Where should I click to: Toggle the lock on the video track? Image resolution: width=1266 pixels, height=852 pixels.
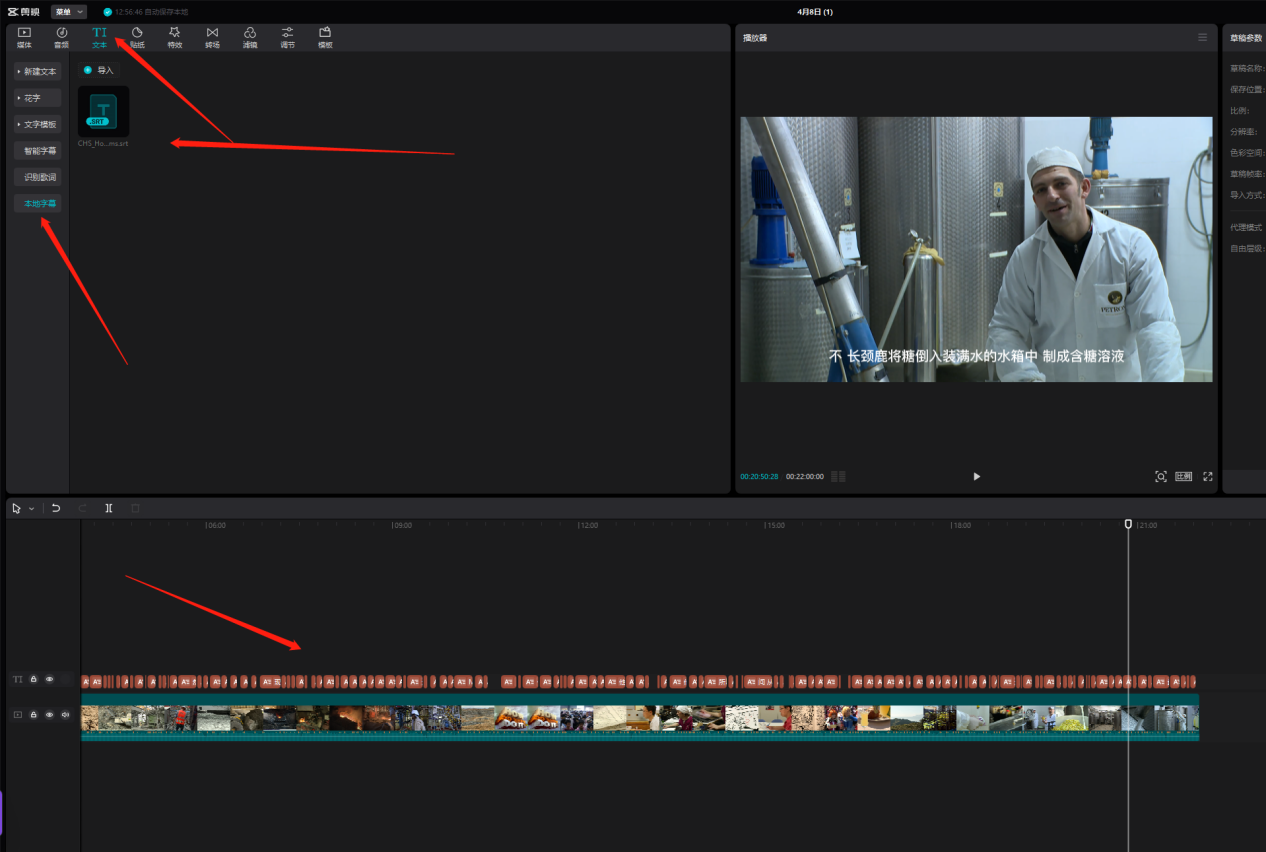click(33, 715)
